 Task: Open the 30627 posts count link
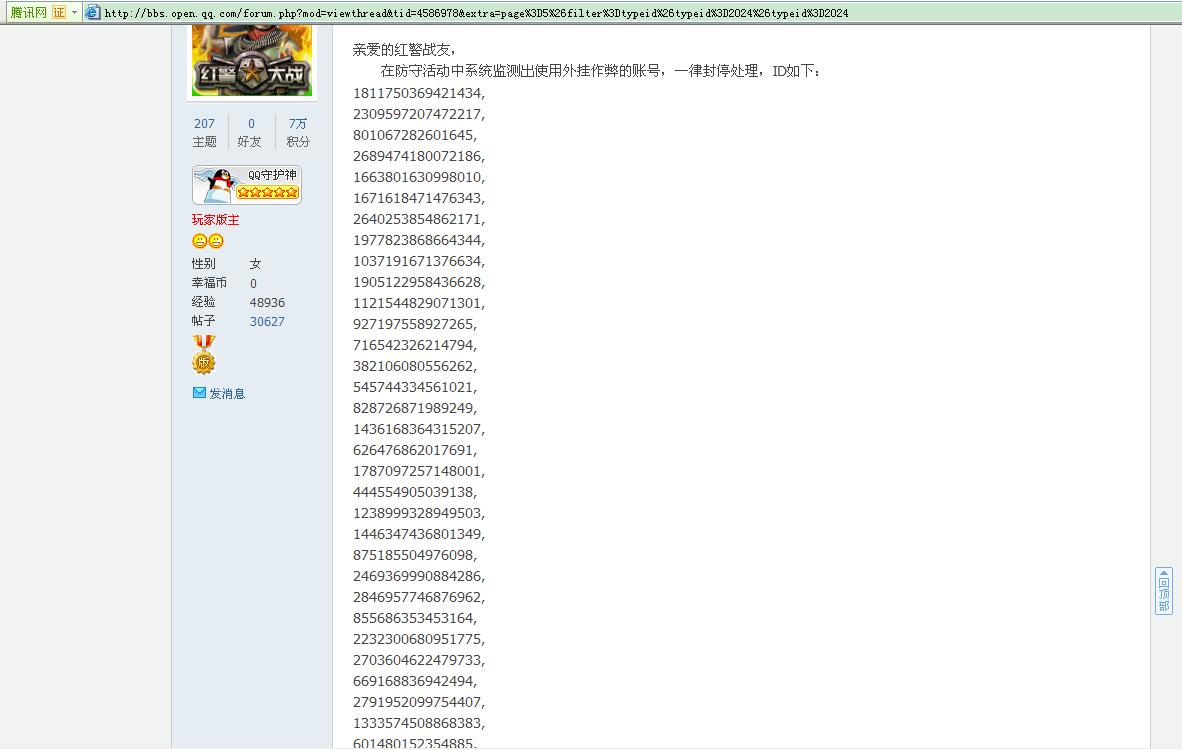tap(267, 321)
